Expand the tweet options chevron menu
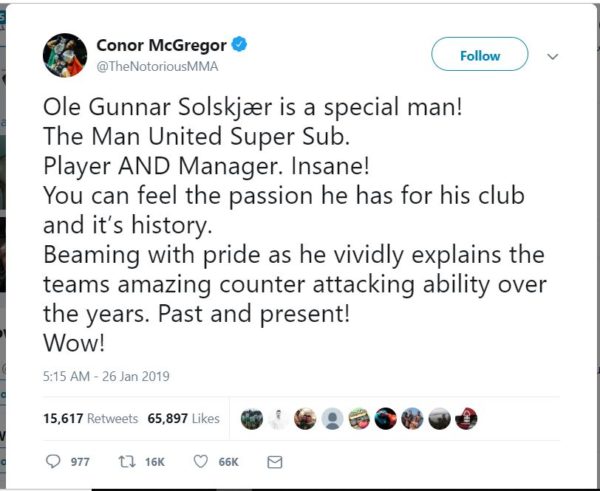The height and width of the screenshot is (491, 600). [553, 57]
